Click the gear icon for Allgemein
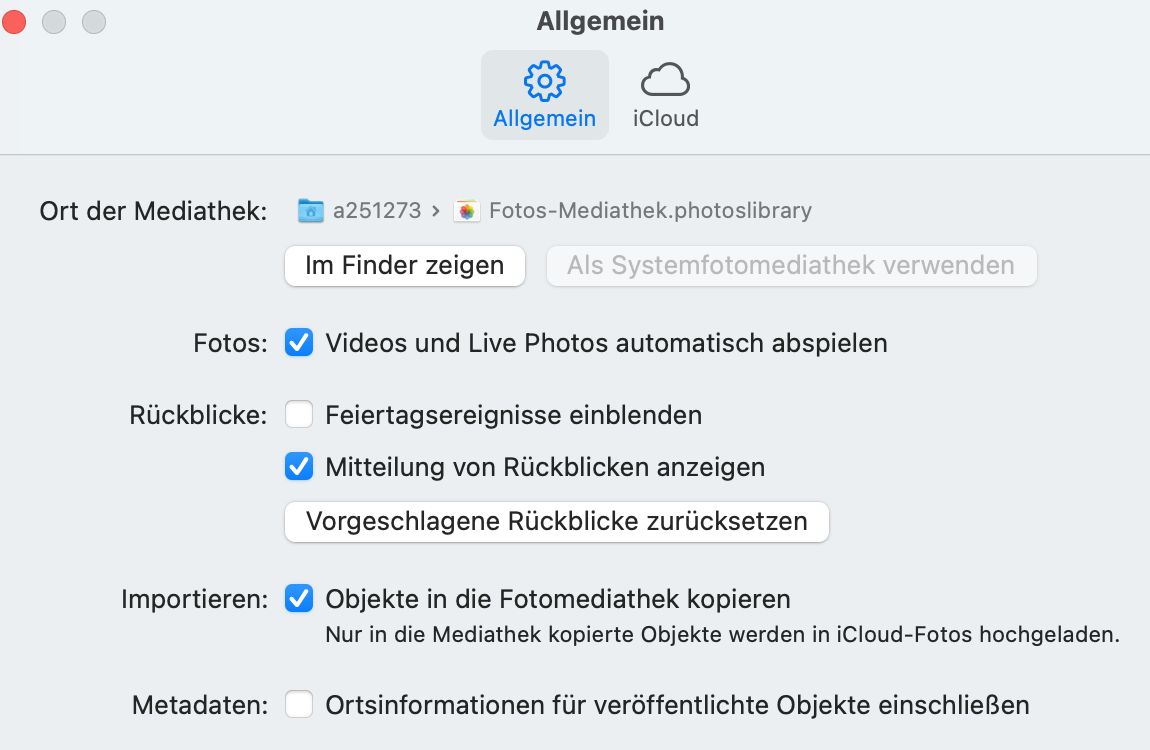Viewport: 1150px width, 750px height. coord(544,80)
